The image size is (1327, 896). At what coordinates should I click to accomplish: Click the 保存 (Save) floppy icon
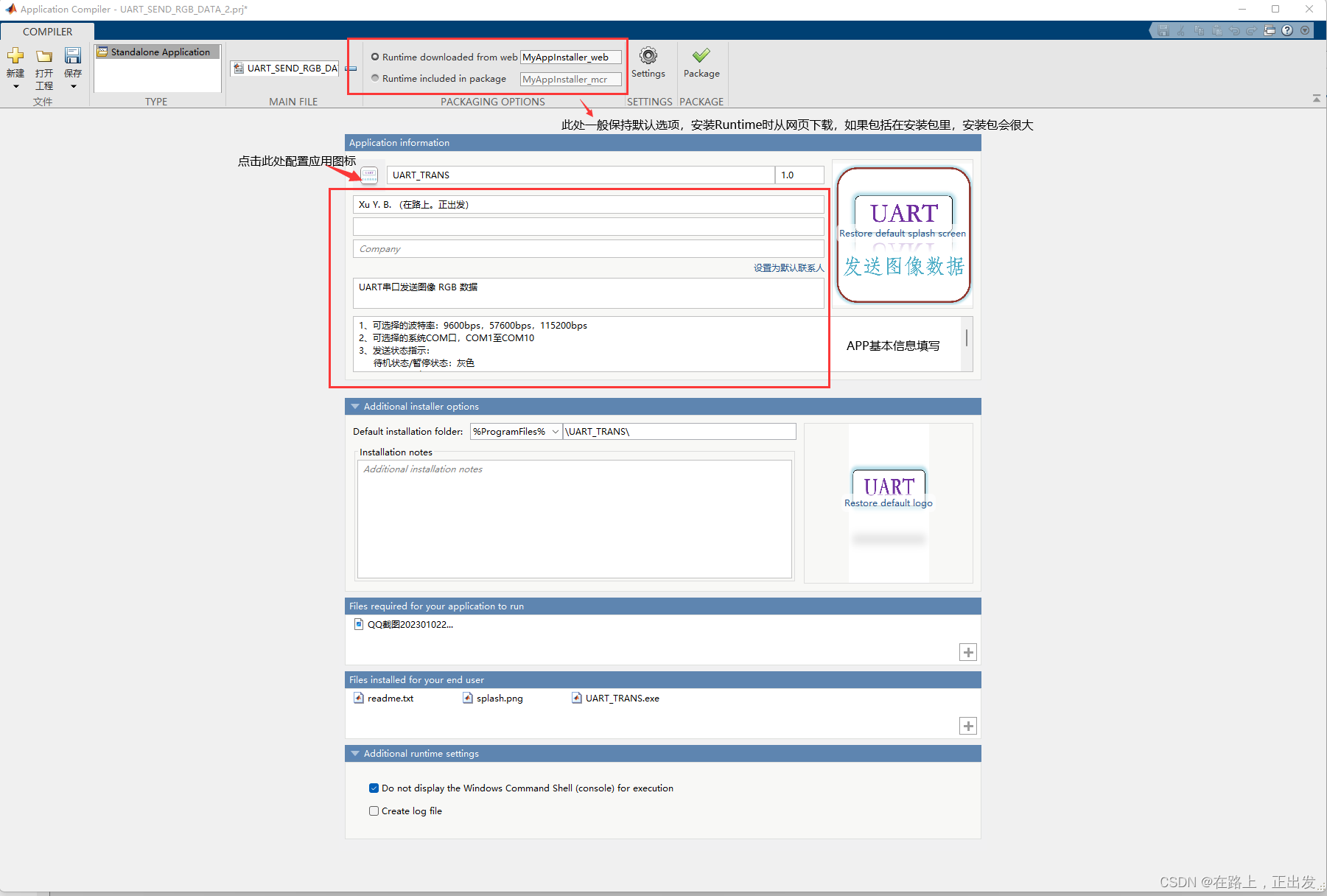pyautogui.click(x=73, y=56)
